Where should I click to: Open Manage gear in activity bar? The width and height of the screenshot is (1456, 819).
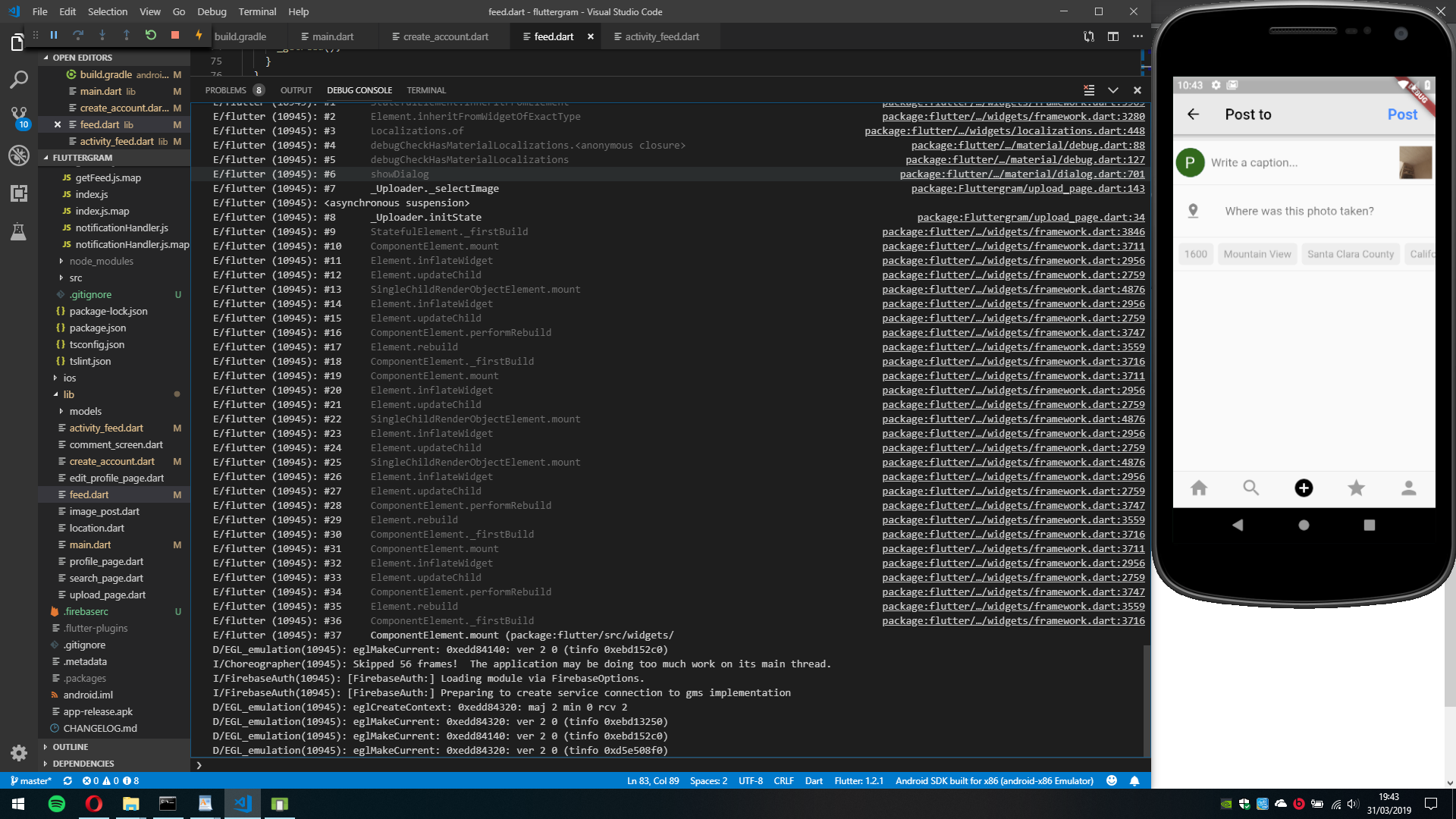19,753
